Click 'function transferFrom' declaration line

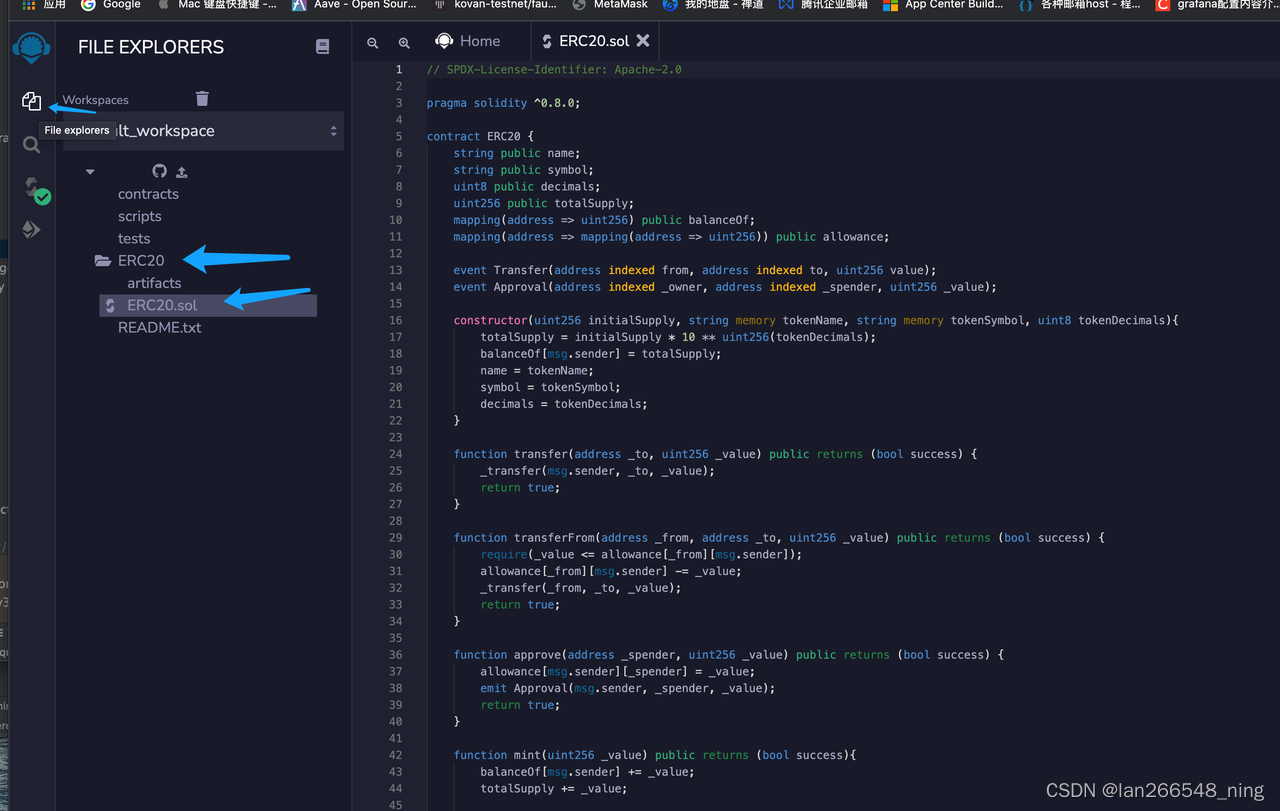779,538
